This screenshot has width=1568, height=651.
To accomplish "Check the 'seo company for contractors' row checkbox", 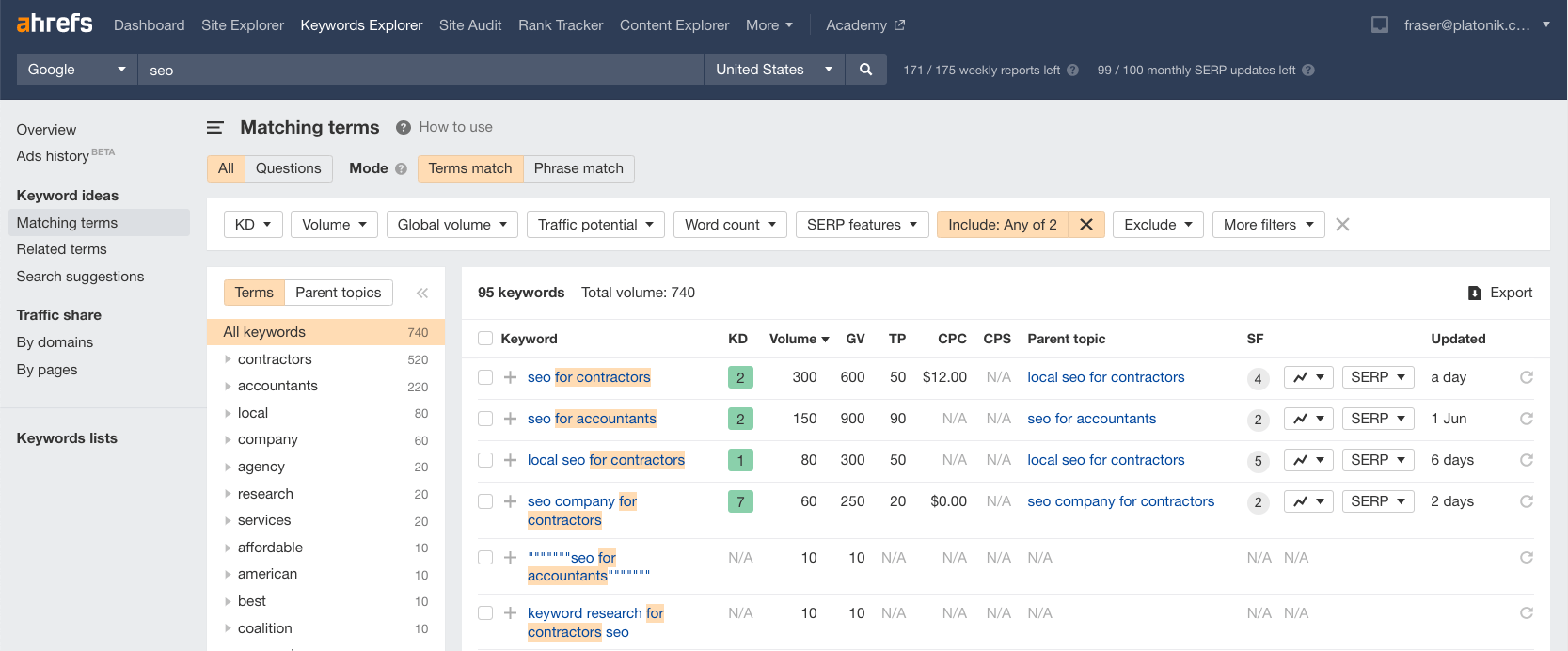I will coord(485,501).
